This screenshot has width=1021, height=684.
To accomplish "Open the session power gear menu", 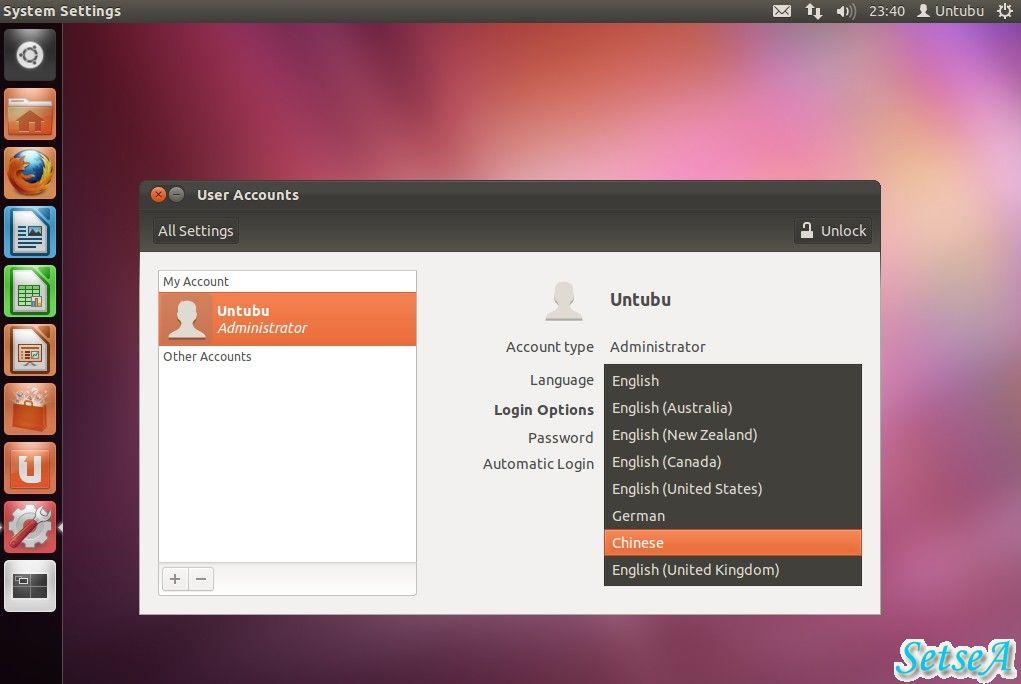I will [x=1005, y=11].
